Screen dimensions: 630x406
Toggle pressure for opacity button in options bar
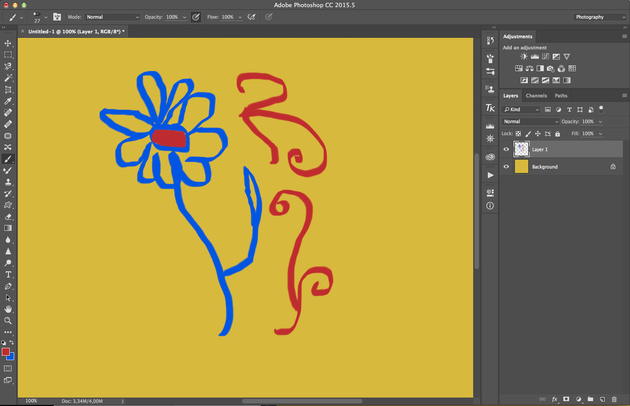(x=196, y=17)
